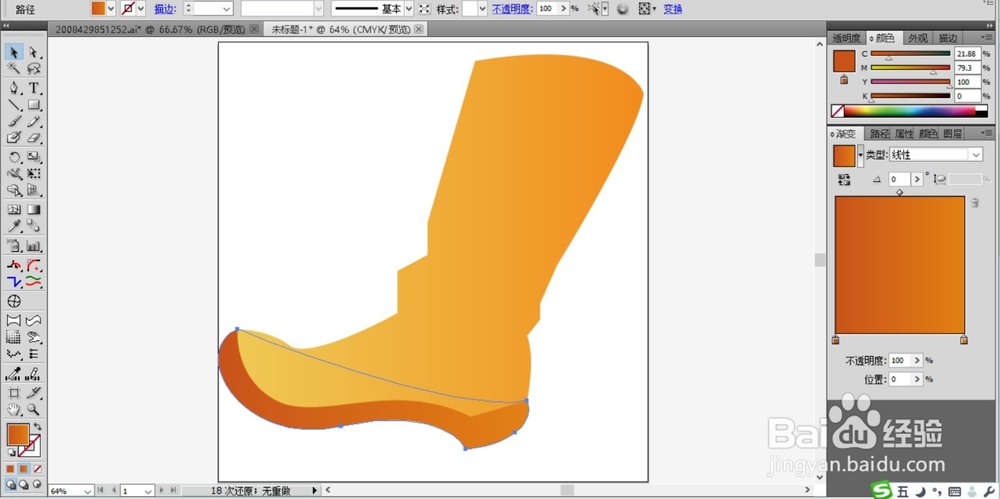Screen dimensions: 1000x499
Task: Open the 图层 layers panel tab
Action: coord(952,133)
